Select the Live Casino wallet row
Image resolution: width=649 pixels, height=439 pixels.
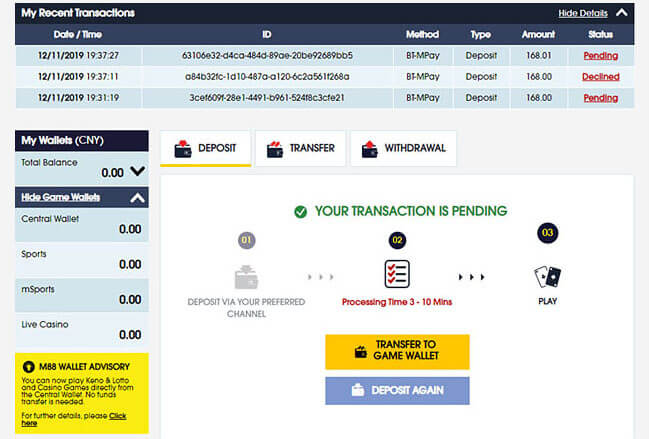click(82, 332)
